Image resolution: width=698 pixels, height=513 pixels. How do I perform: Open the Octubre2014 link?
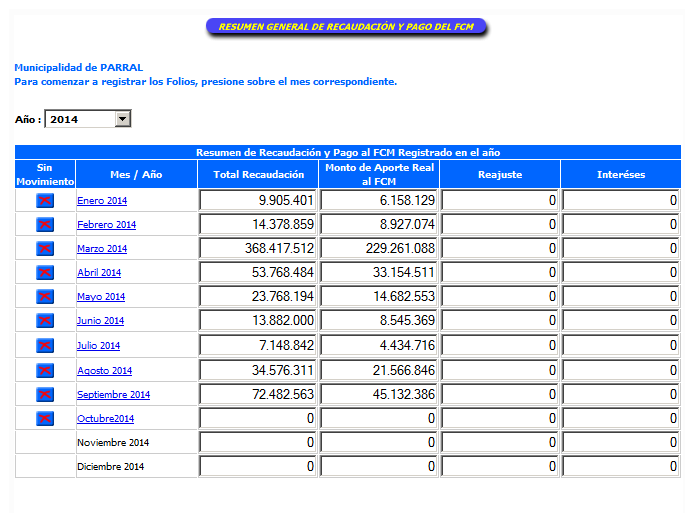coord(106,419)
